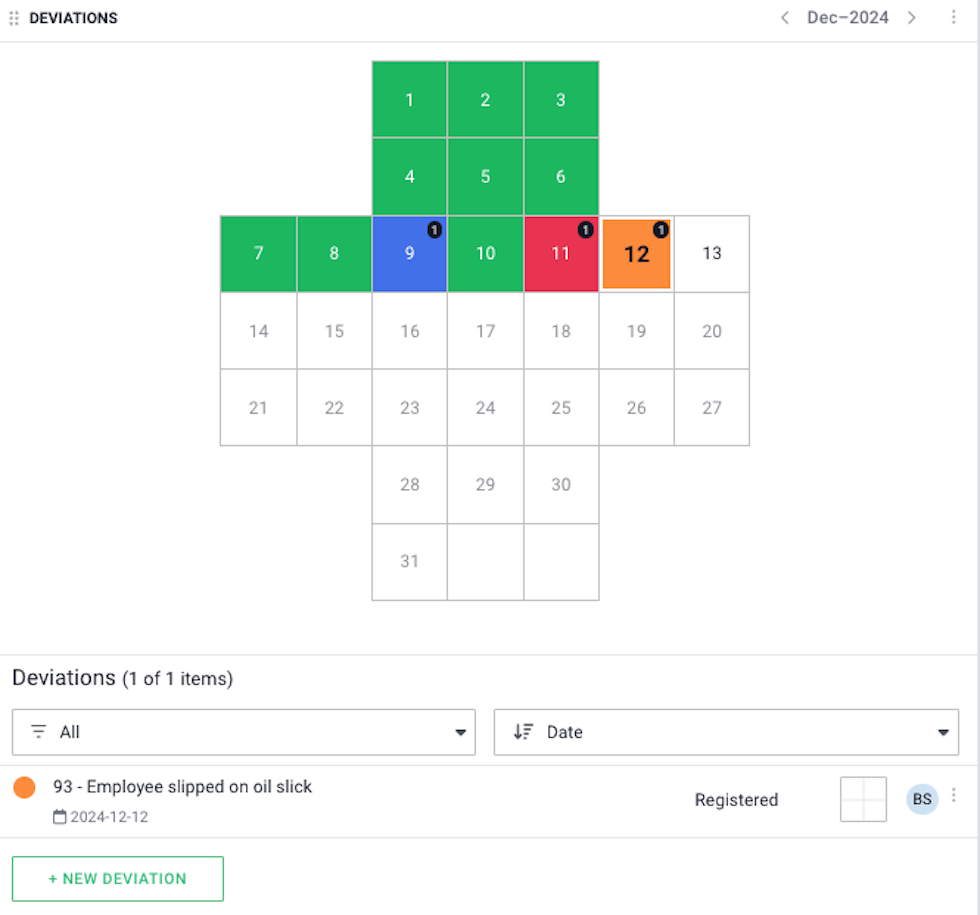This screenshot has width=980, height=915.
Task: Click the BS assignee avatar
Action: click(922, 799)
